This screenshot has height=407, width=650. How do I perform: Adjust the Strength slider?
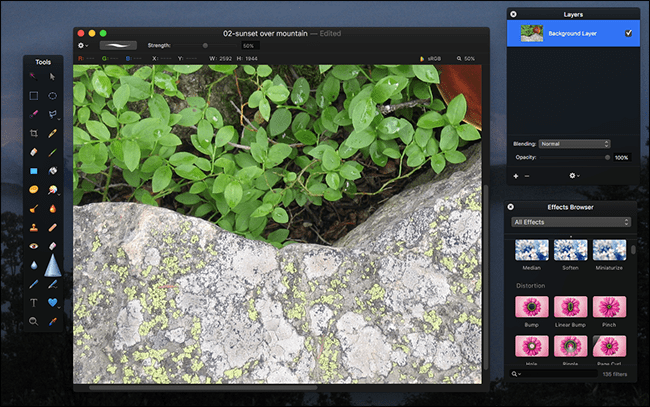(205, 45)
